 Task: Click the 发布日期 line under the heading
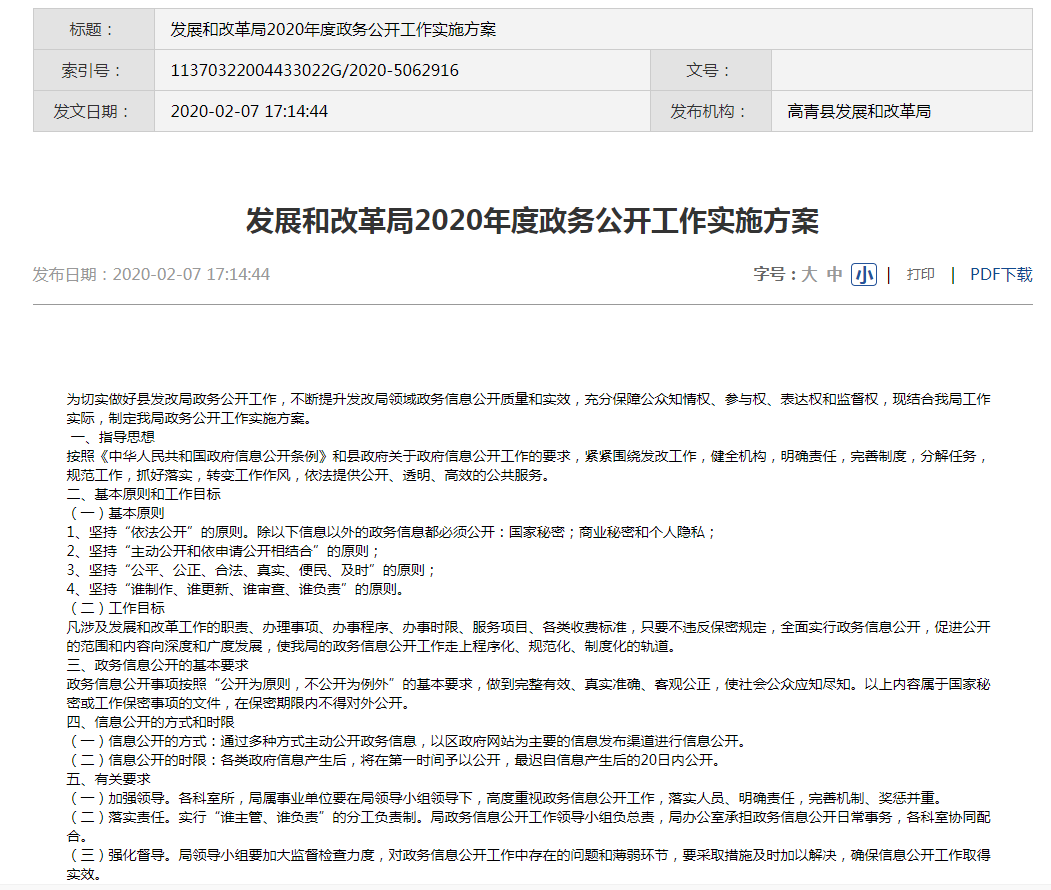pos(151,275)
